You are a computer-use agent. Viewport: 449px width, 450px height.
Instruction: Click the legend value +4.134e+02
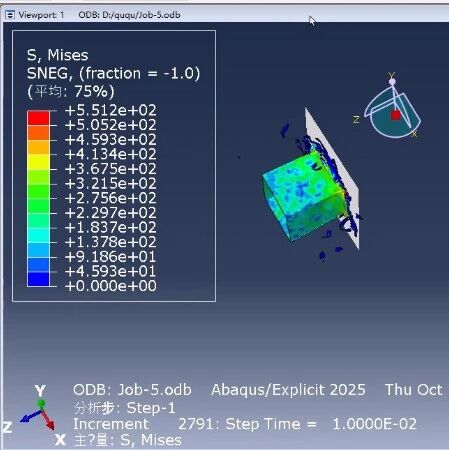click(111, 154)
